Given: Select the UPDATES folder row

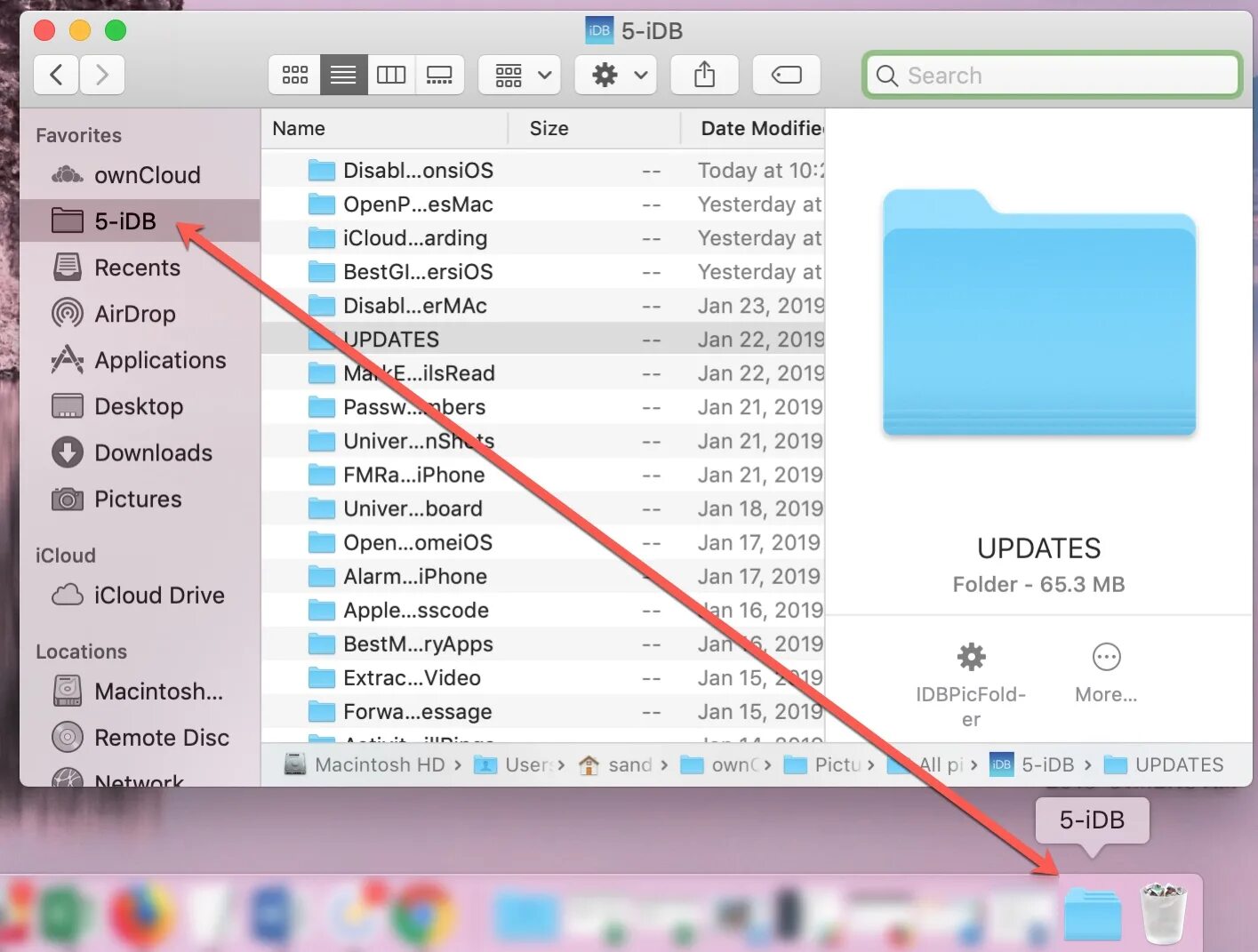Looking at the screenshot, I should [543, 339].
